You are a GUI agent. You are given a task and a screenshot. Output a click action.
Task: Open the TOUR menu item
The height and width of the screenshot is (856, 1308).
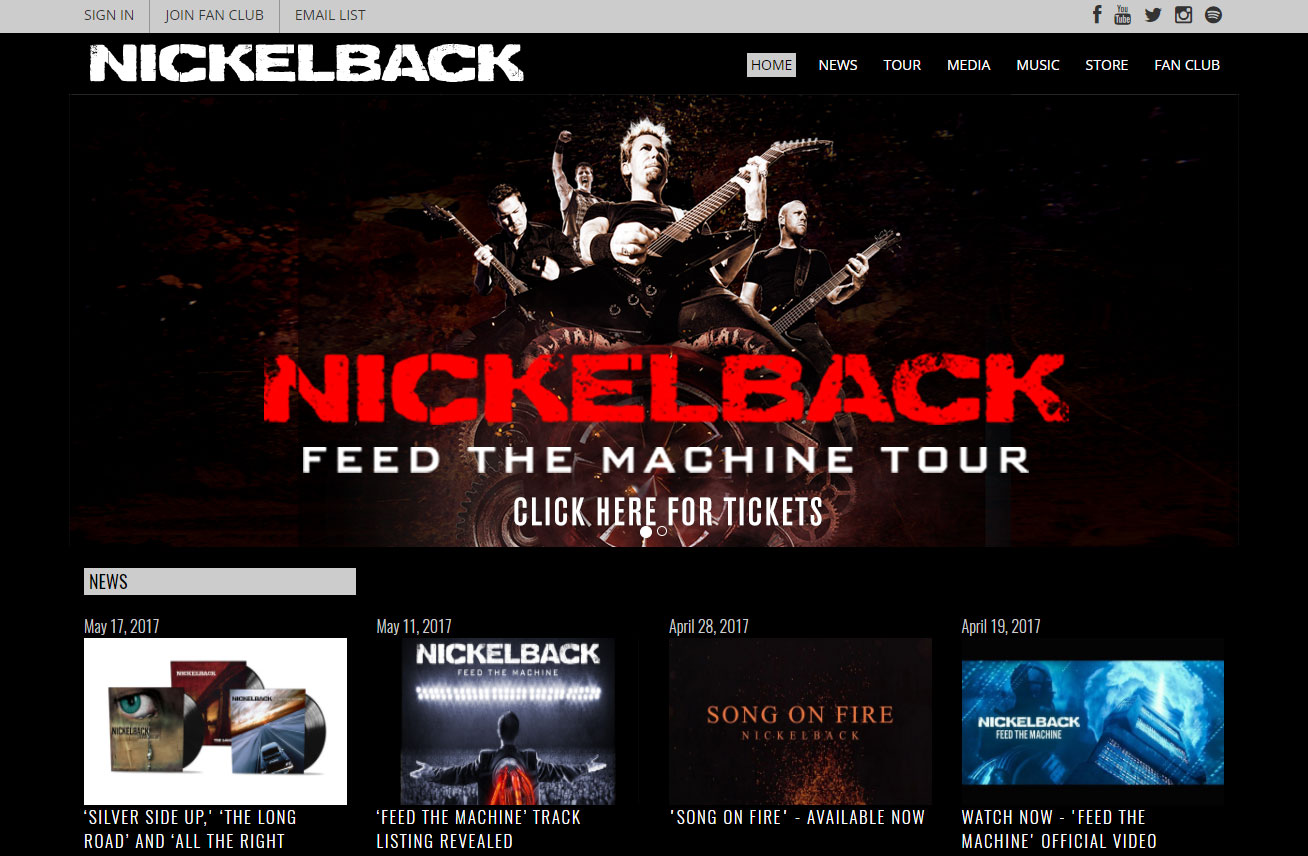[x=902, y=65]
